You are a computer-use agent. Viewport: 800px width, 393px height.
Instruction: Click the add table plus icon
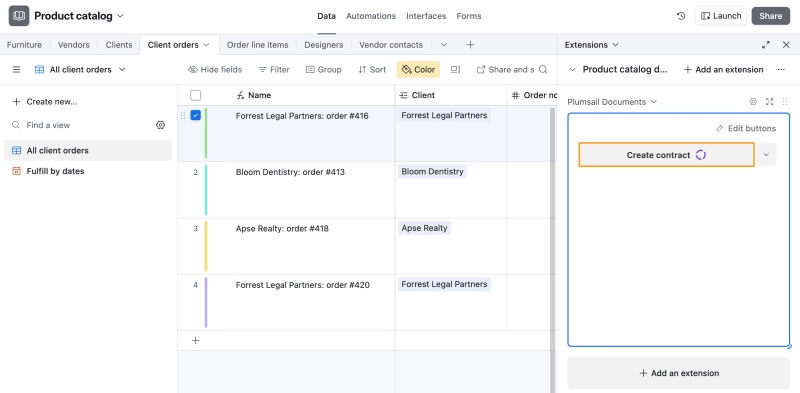pos(470,45)
